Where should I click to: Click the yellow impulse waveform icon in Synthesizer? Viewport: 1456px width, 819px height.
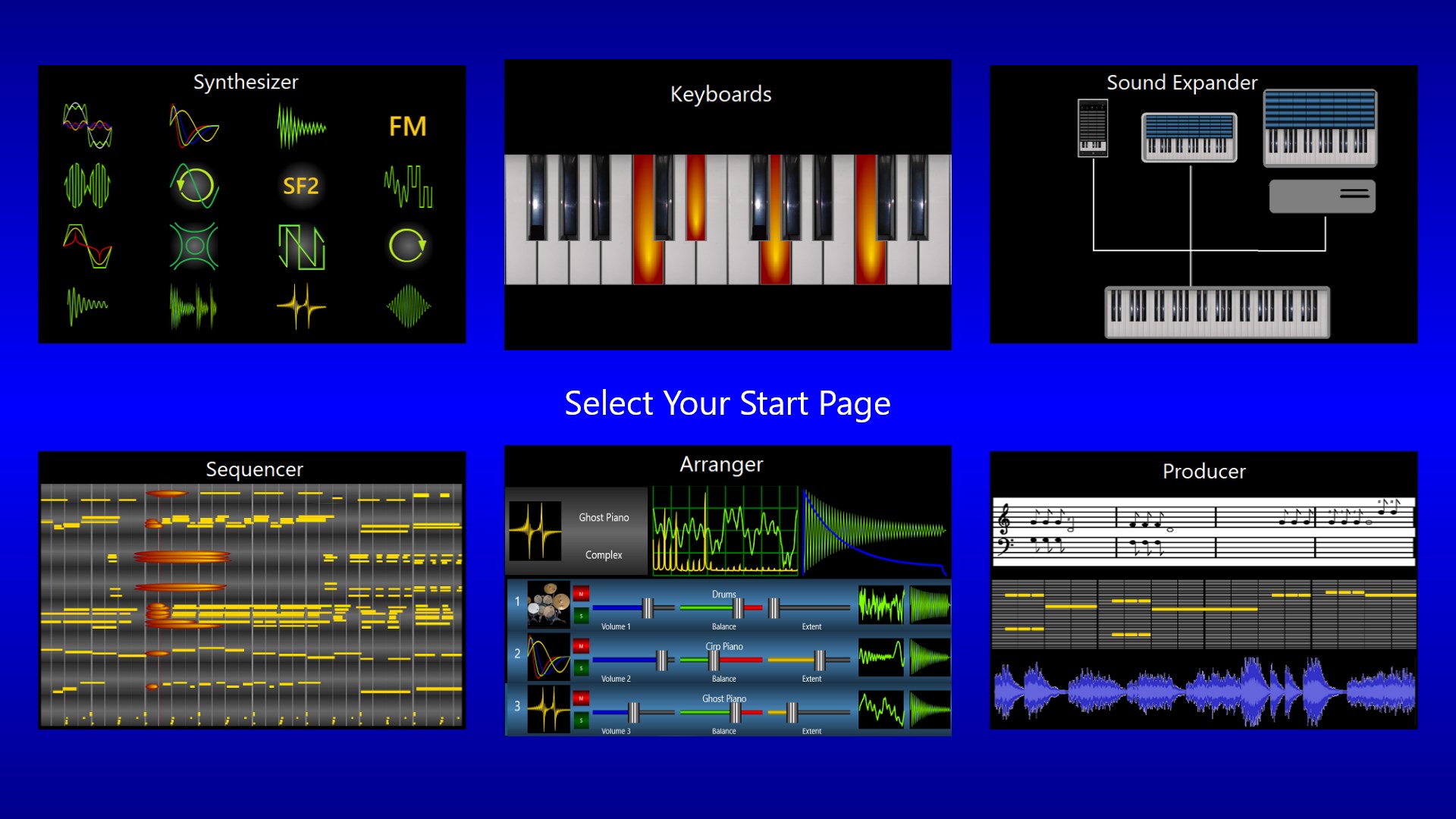302,306
